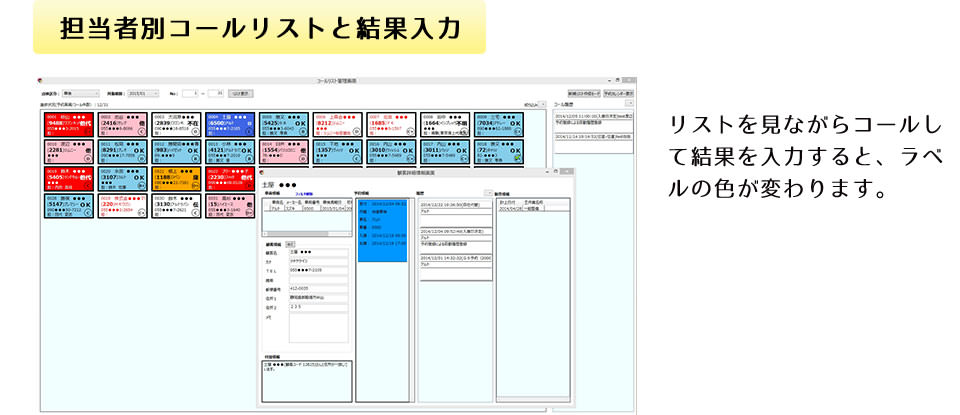
Task: Click the app icon in customer detail dialog title
Action: [x=261, y=172]
